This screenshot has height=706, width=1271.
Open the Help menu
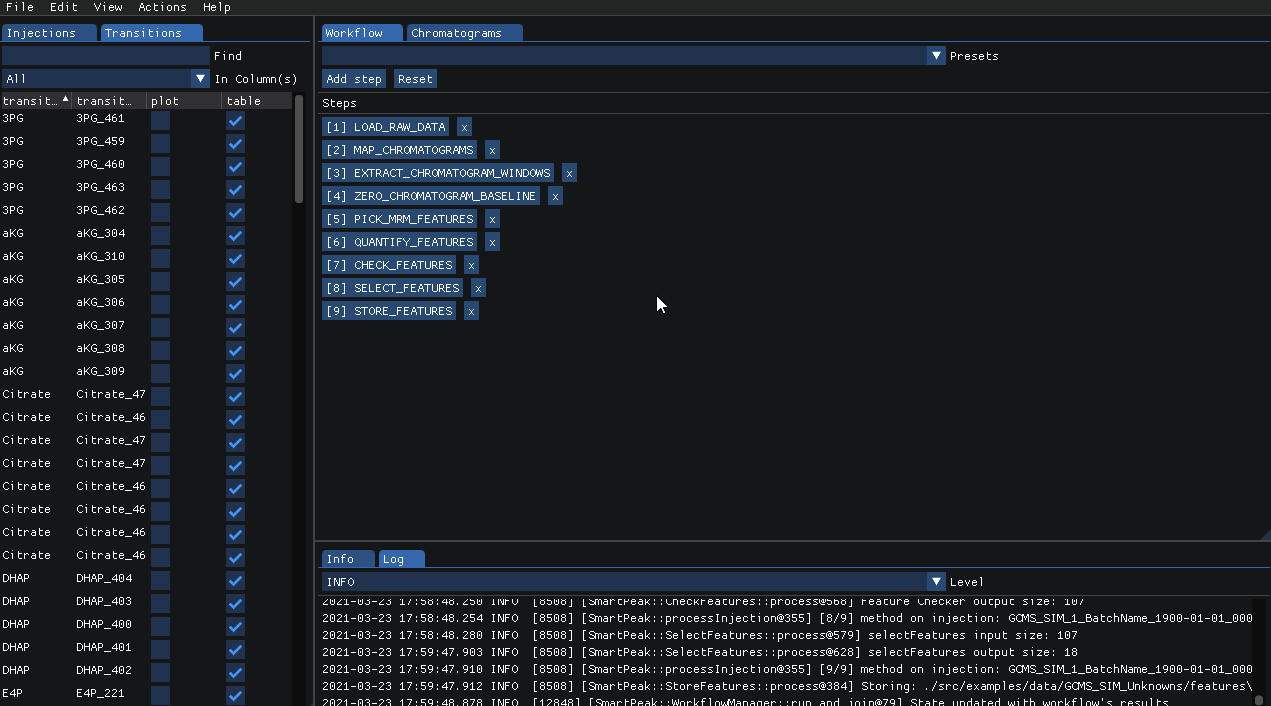tap(217, 7)
